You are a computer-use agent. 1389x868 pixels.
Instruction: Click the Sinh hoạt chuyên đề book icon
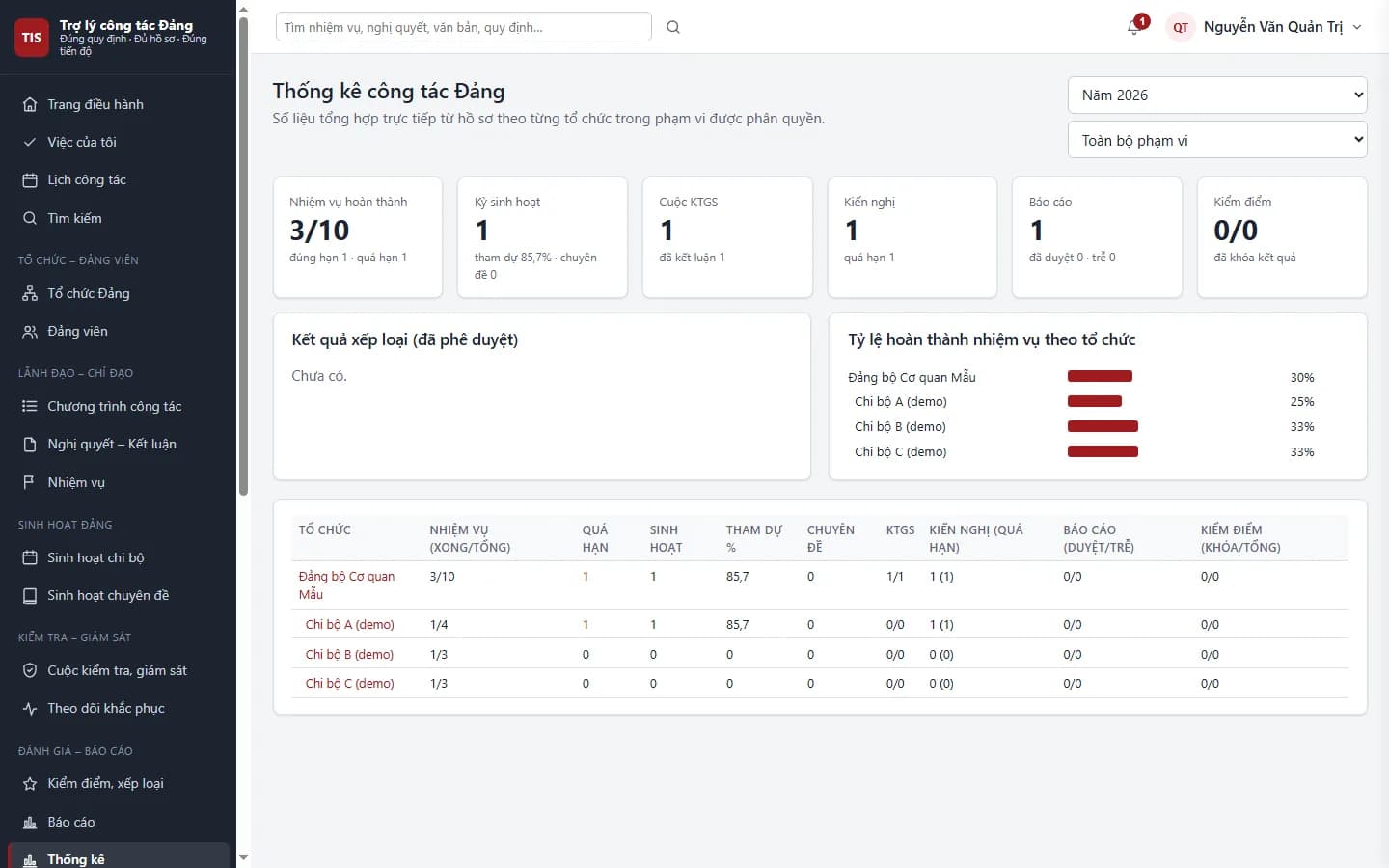(x=30, y=595)
